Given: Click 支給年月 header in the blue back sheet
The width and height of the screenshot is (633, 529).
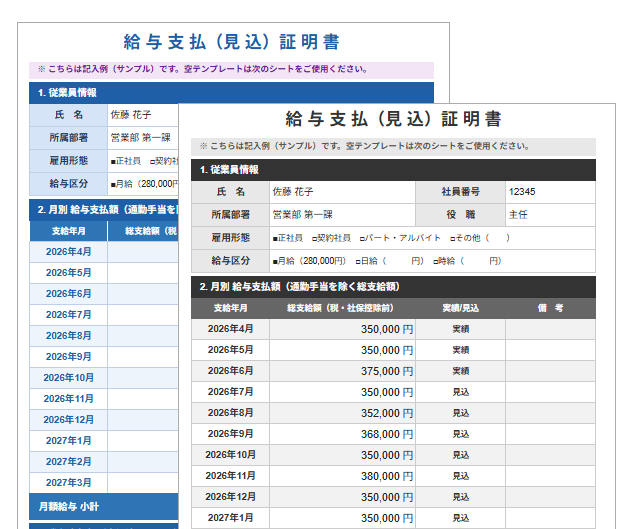Looking at the screenshot, I should click(x=68, y=231).
